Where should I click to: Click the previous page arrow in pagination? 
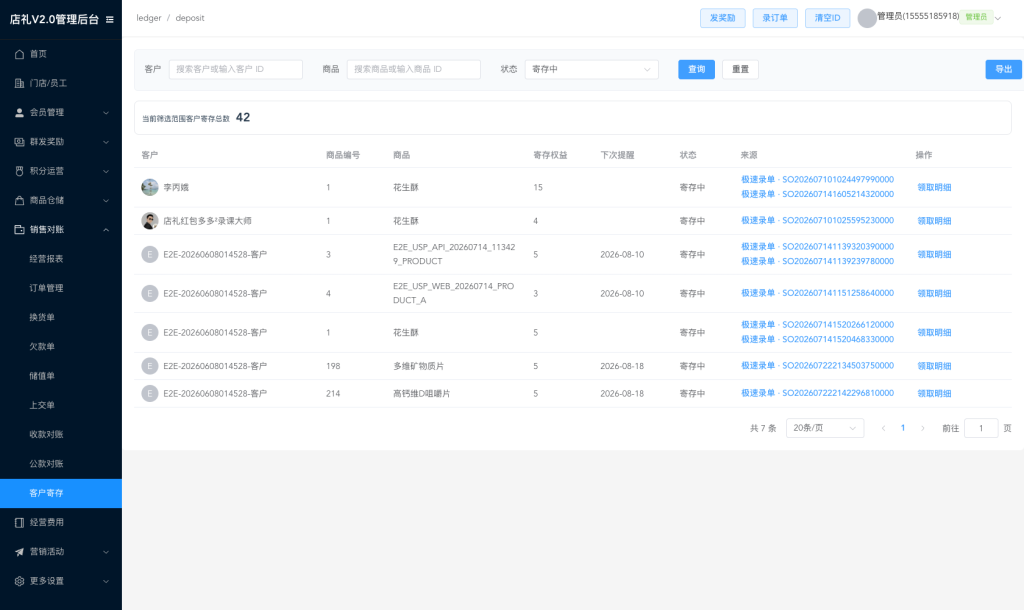(884, 428)
